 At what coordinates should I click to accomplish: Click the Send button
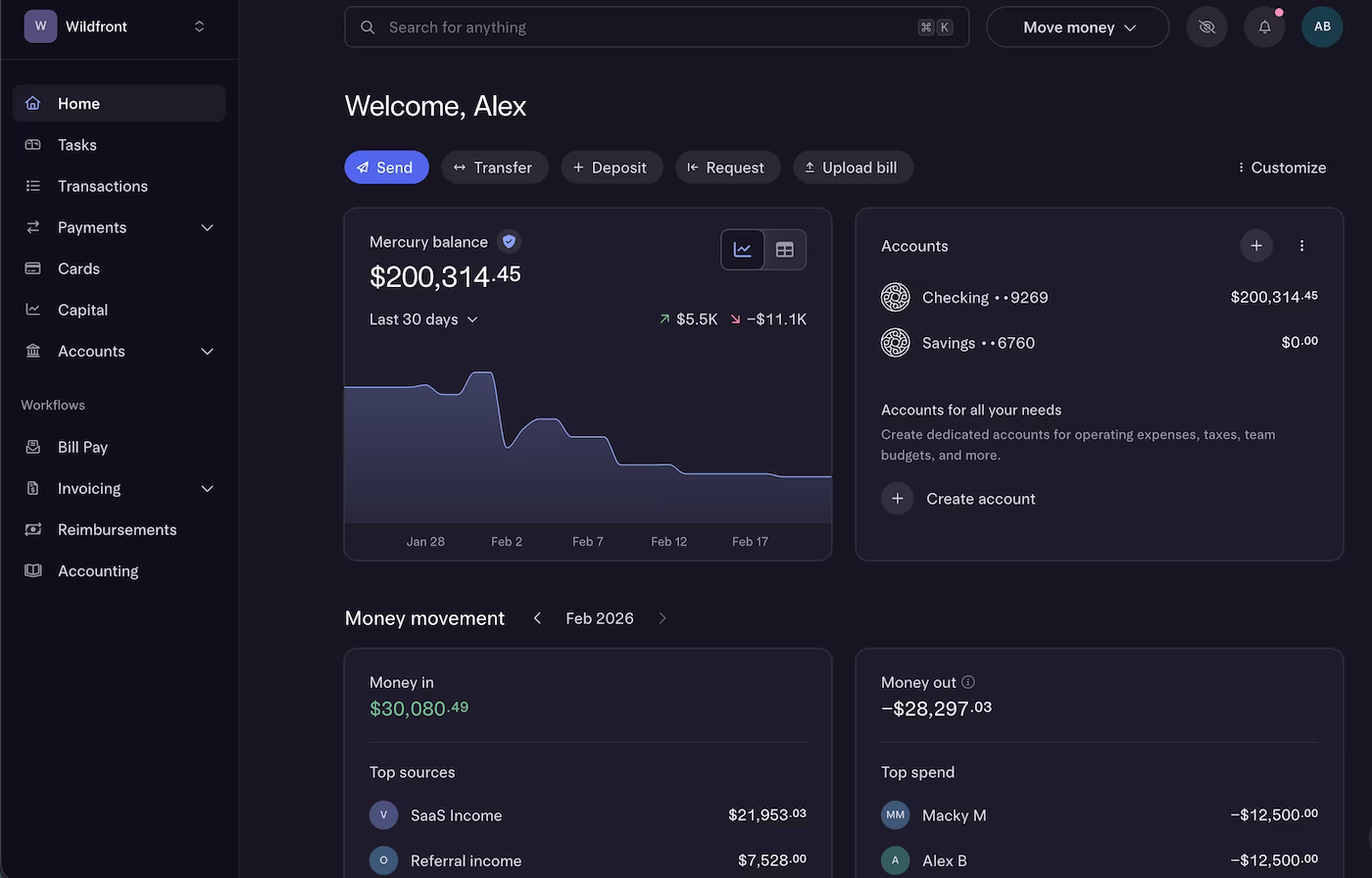coord(386,167)
